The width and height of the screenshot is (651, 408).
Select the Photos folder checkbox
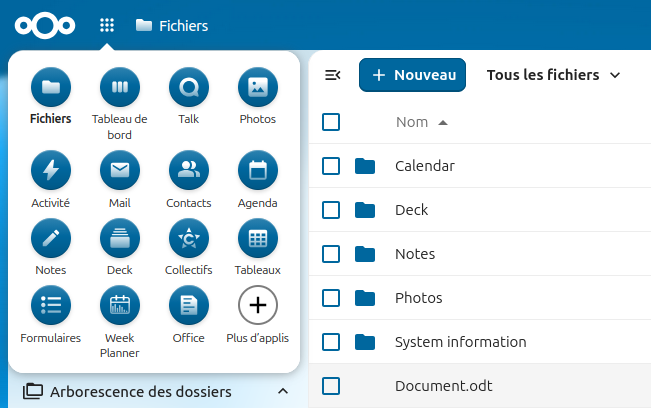pyautogui.click(x=331, y=298)
